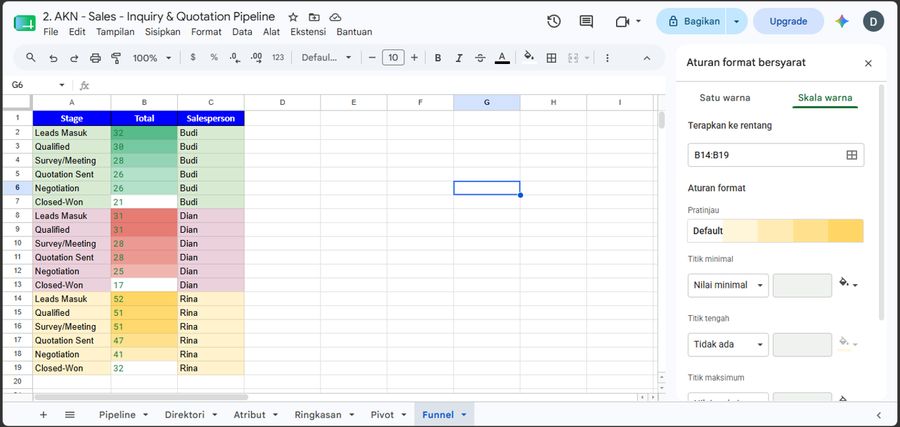900x427 pixels.
Task: Format as currency with dollar icon
Action: 193,57
